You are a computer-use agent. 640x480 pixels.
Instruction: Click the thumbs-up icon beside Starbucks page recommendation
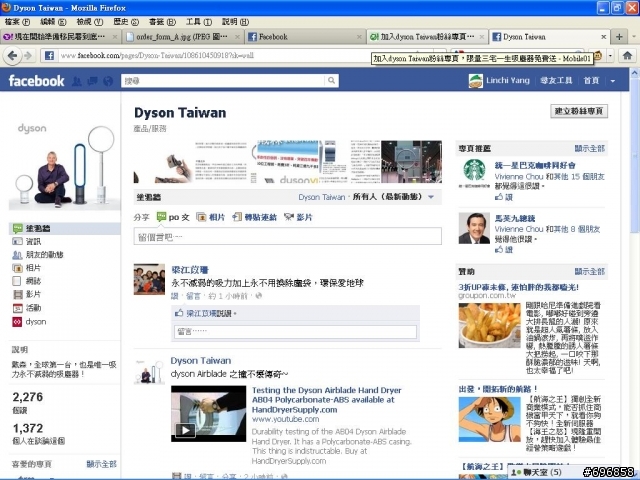point(499,197)
